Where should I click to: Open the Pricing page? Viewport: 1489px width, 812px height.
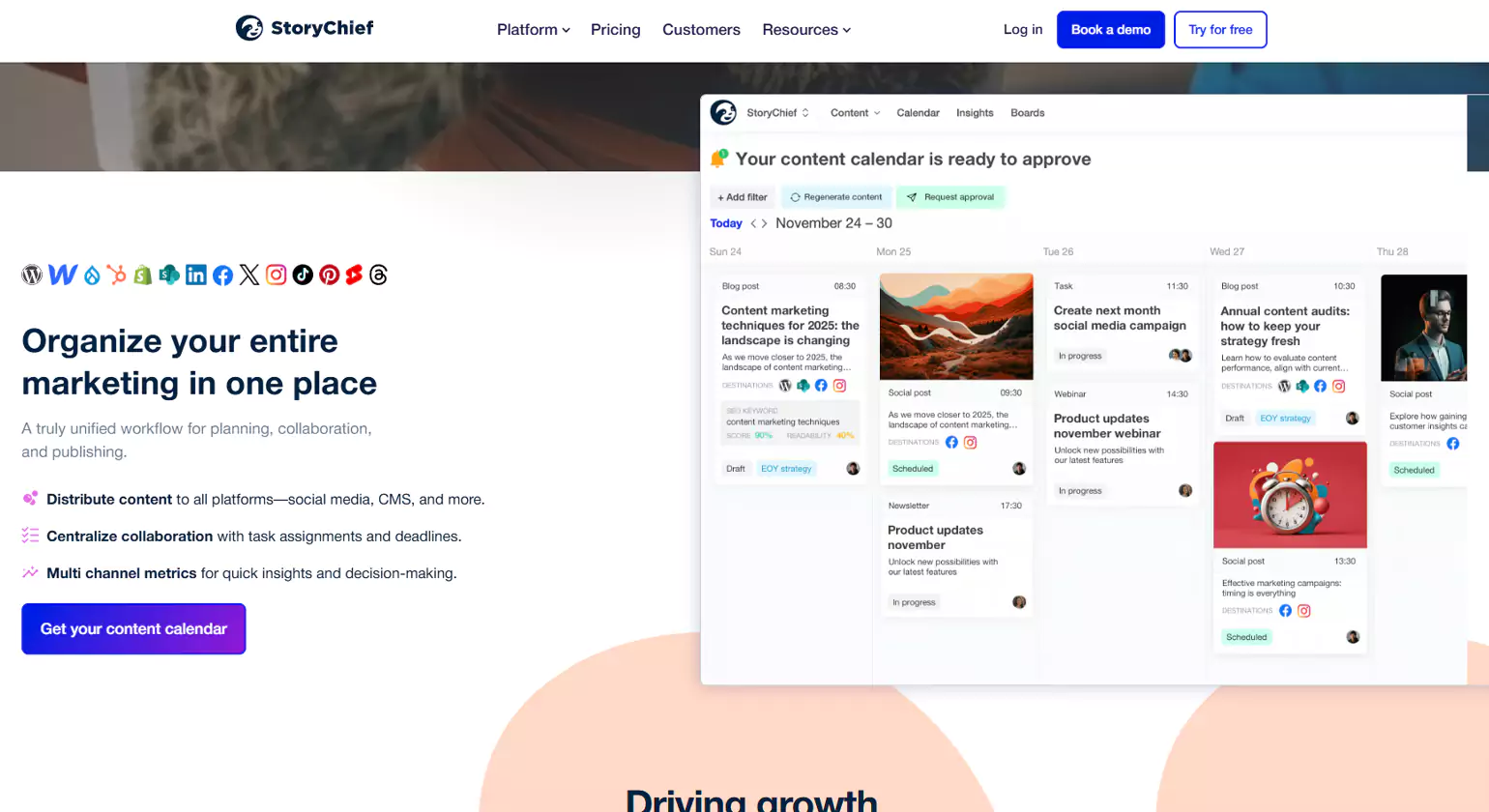[616, 30]
